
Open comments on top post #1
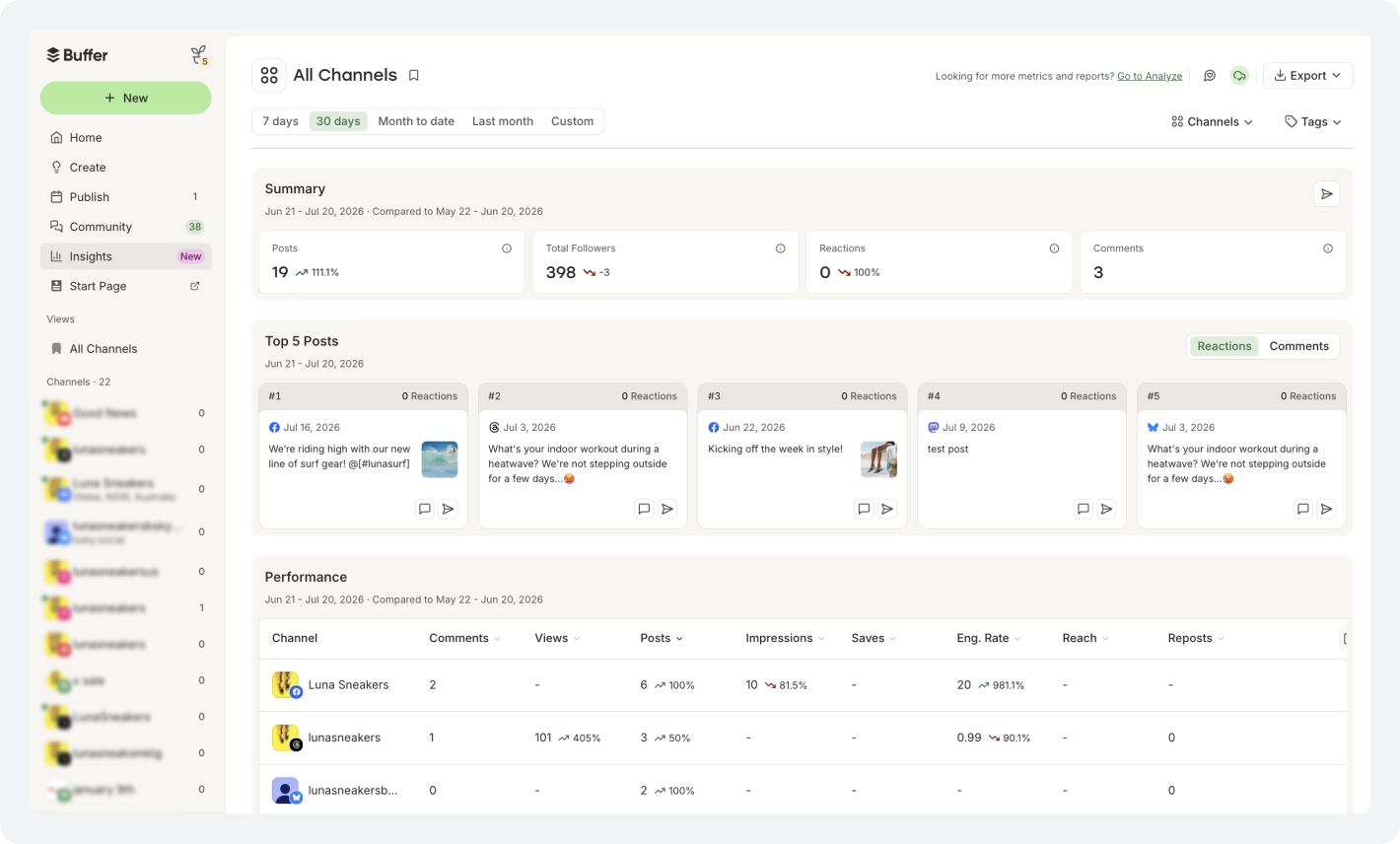[425, 509]
